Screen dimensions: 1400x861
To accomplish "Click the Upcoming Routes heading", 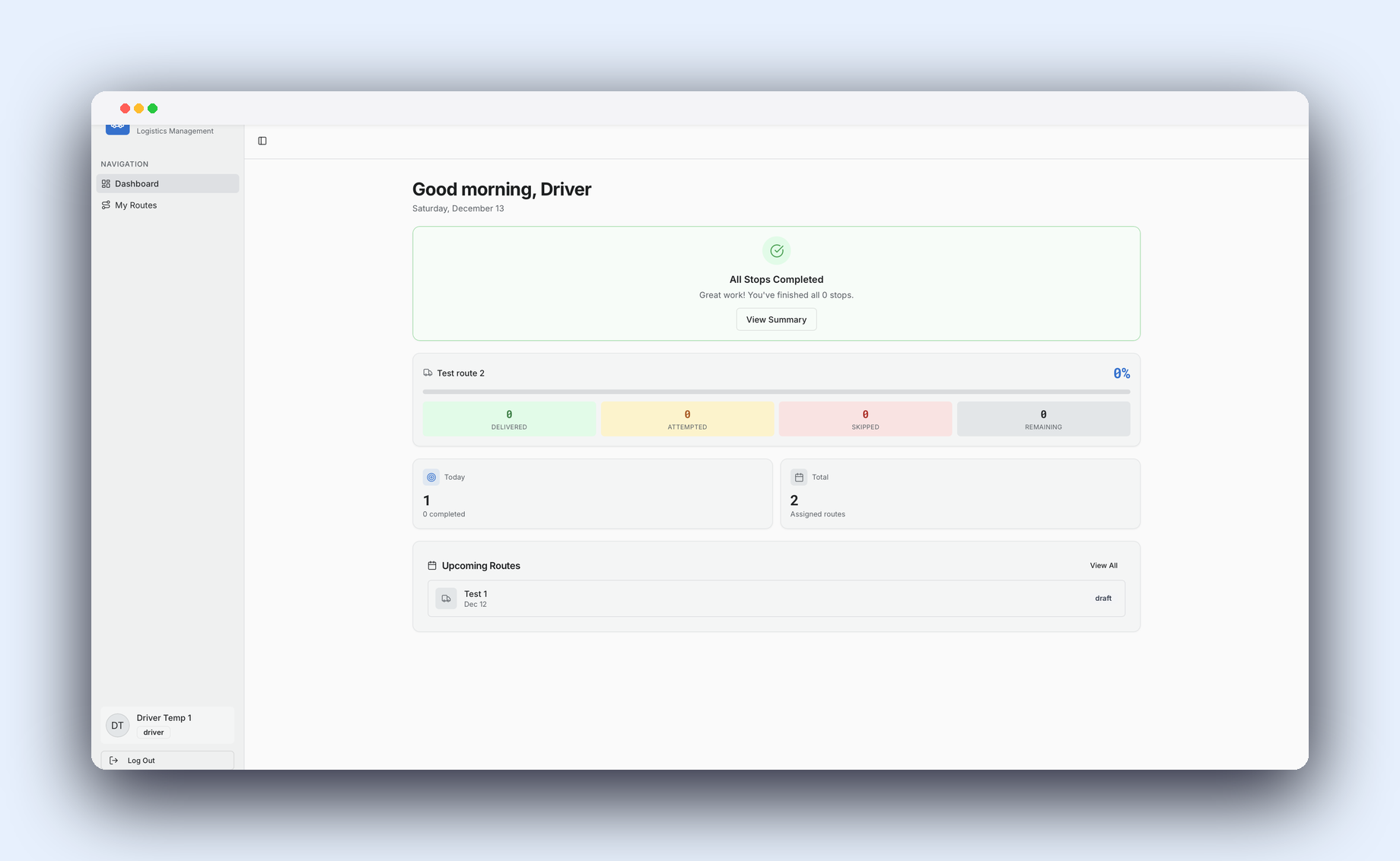I will pyautogui.click(x=481, y=566).
